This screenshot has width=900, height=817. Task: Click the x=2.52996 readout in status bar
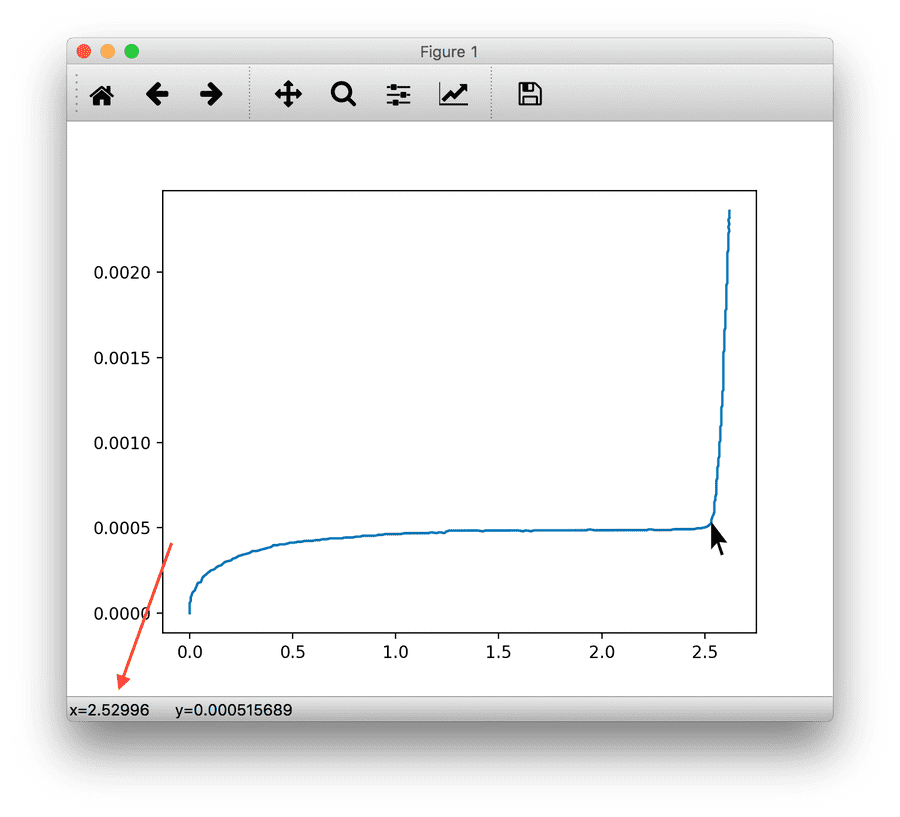click(x=109, y=710)
